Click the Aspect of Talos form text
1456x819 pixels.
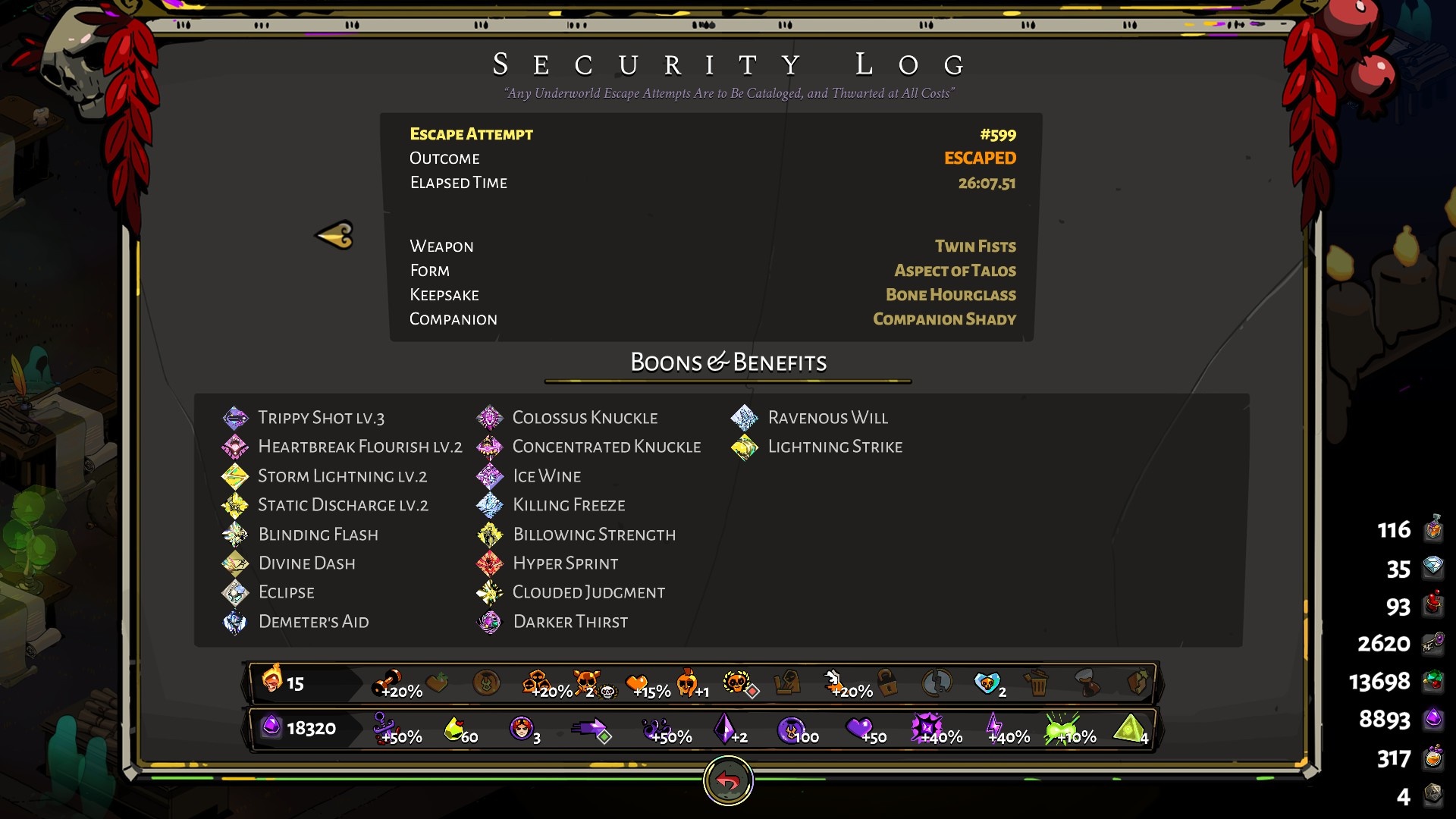pos(955,271)
